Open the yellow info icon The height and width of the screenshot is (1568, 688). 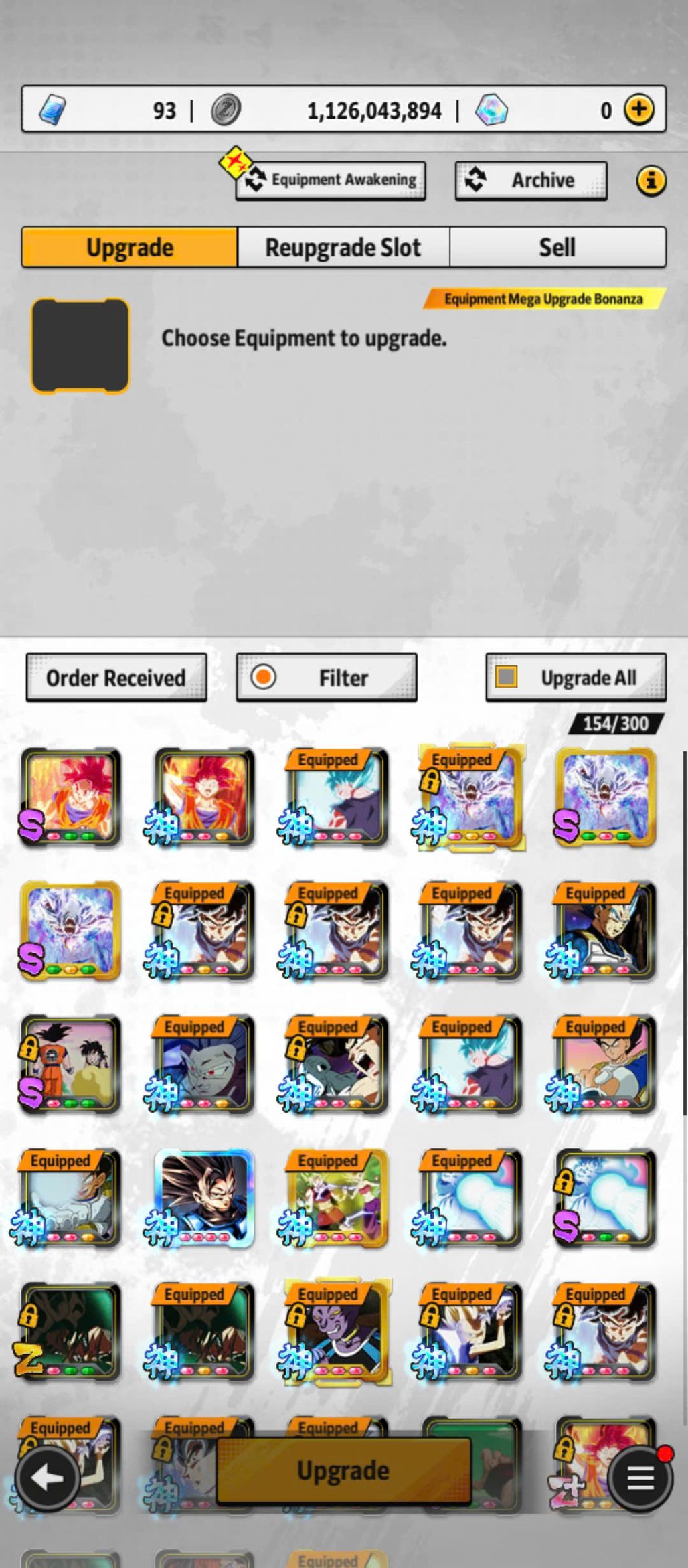point(651,180)
